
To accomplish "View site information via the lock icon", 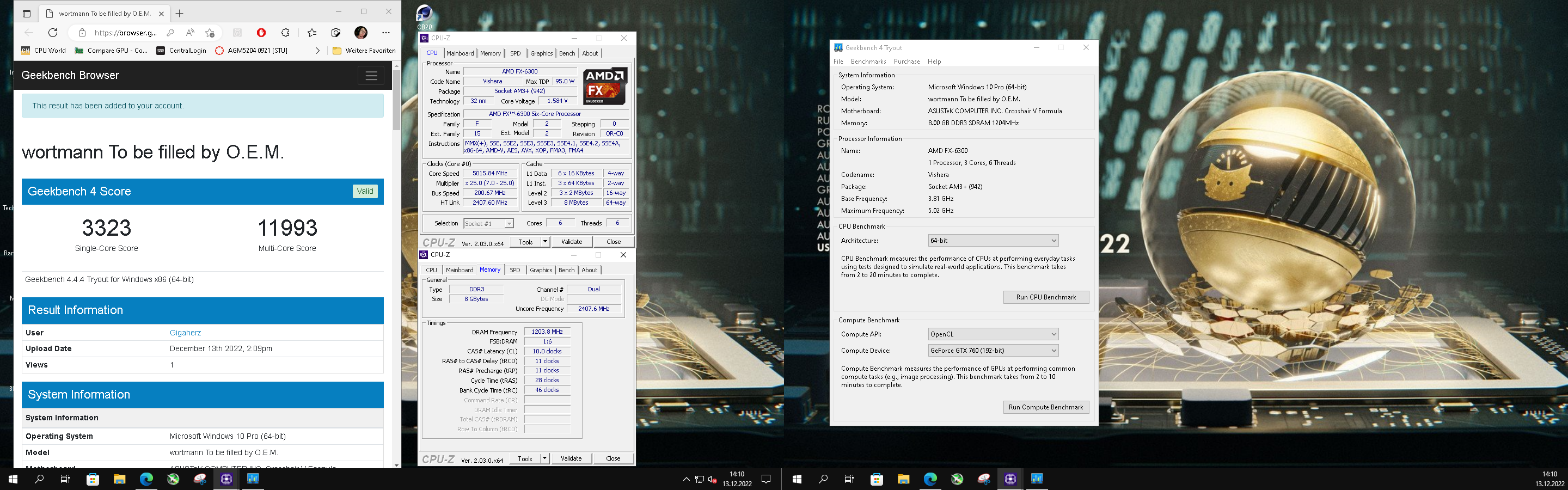I will pos(82,33).
